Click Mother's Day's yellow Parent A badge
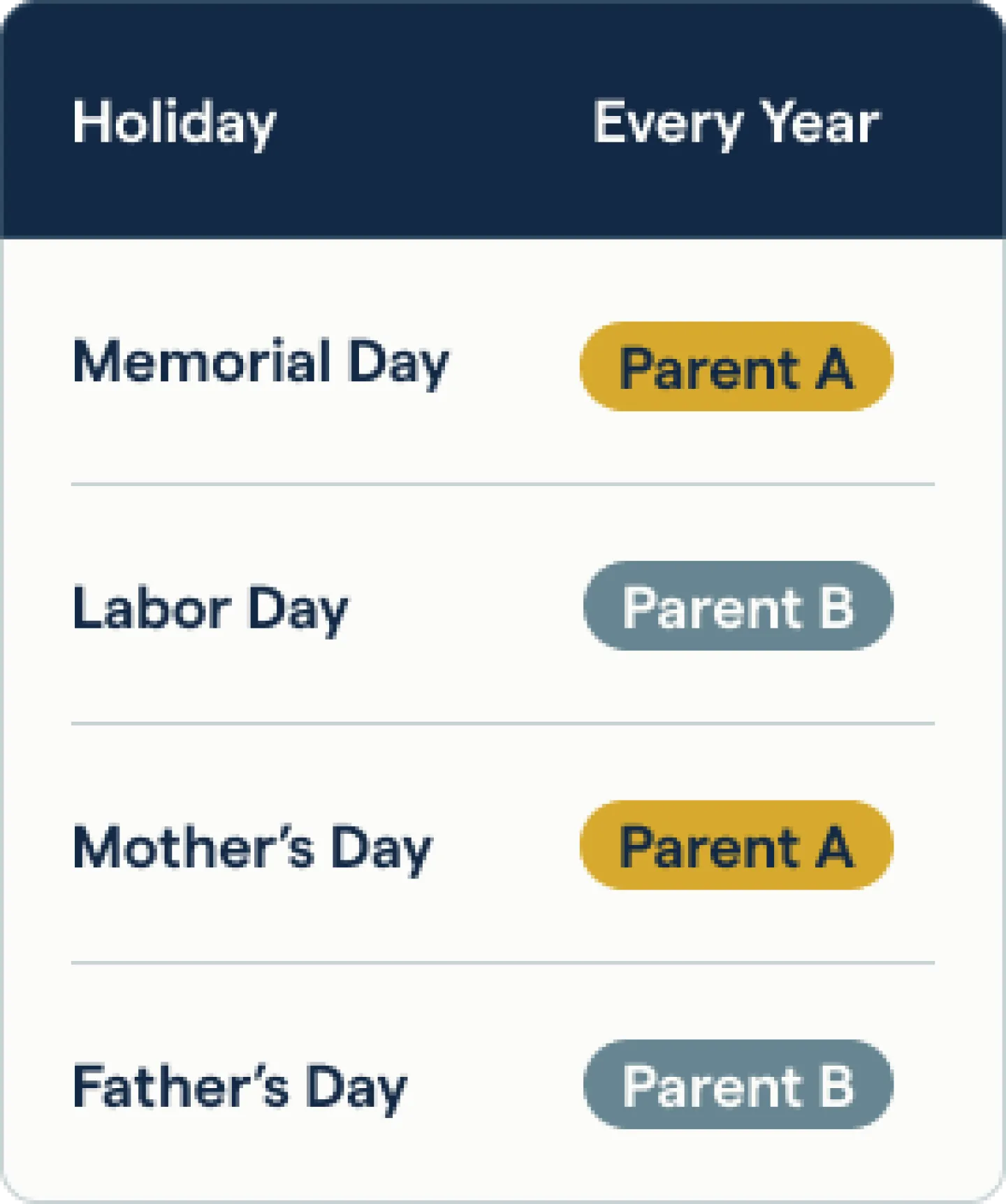Viewport: 1006px width, 1204px height. [x=736, y=845]
